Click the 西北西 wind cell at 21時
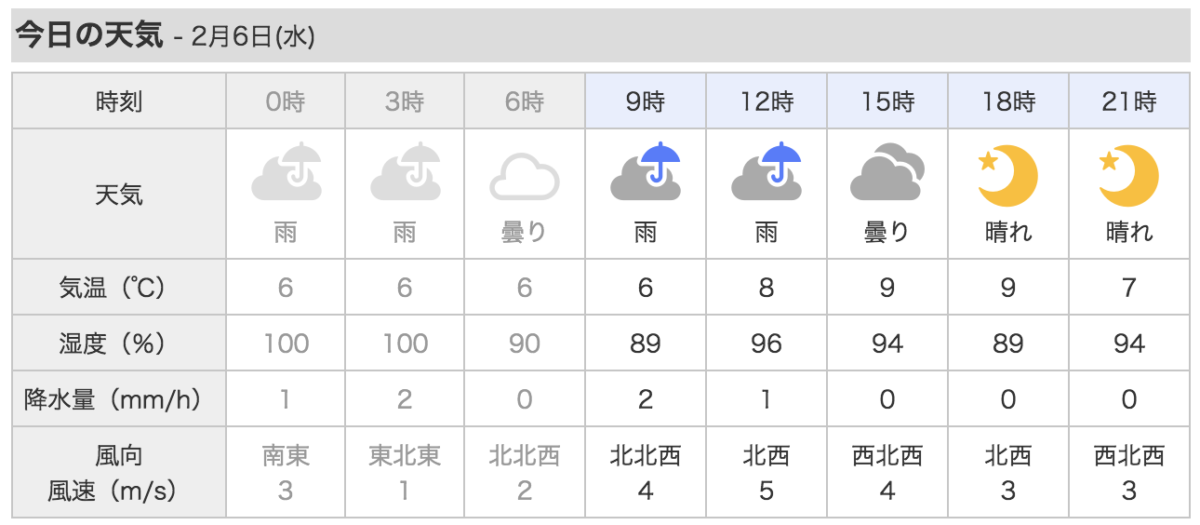The width and height of the screenshot is (1200, 525). point(1129,457)
